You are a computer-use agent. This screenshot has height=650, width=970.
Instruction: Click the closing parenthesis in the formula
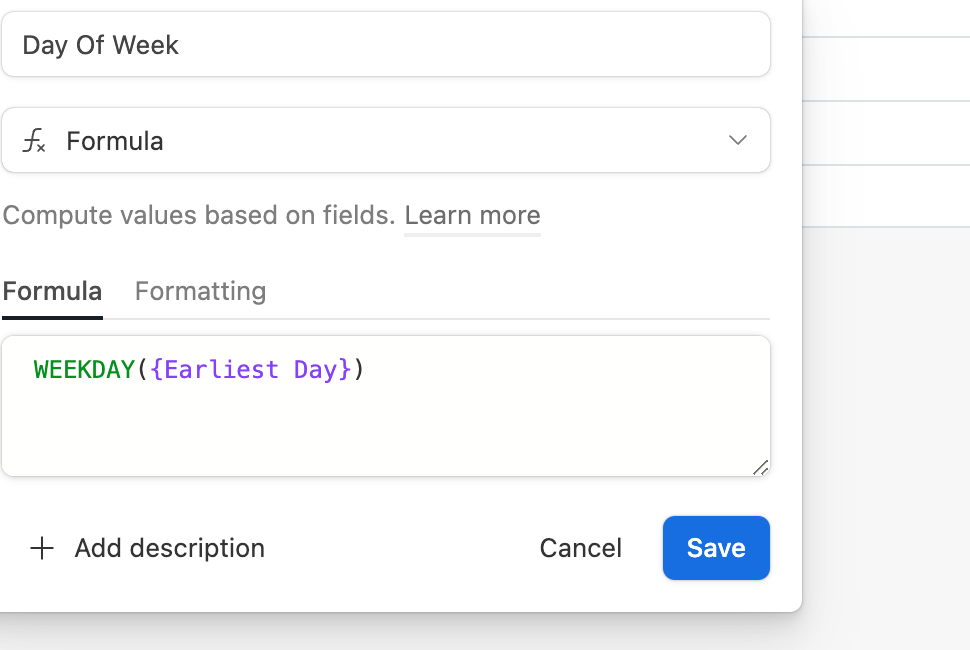click(359, 369)
